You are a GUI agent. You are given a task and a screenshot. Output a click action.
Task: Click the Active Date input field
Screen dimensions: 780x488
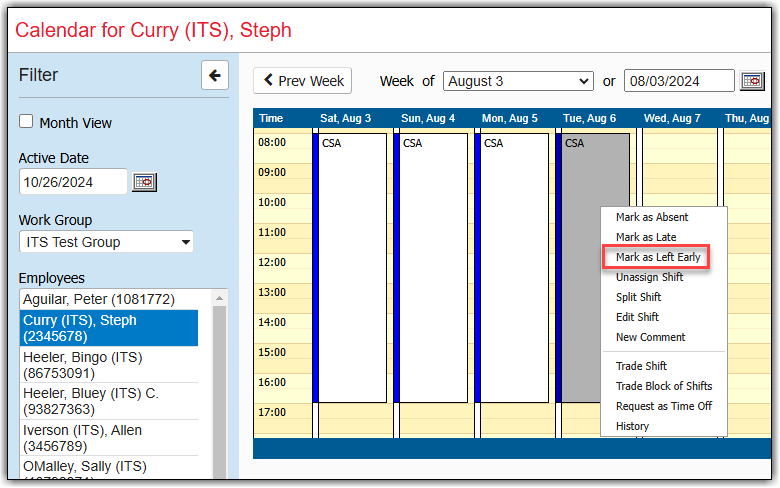[x=73, y=182]
